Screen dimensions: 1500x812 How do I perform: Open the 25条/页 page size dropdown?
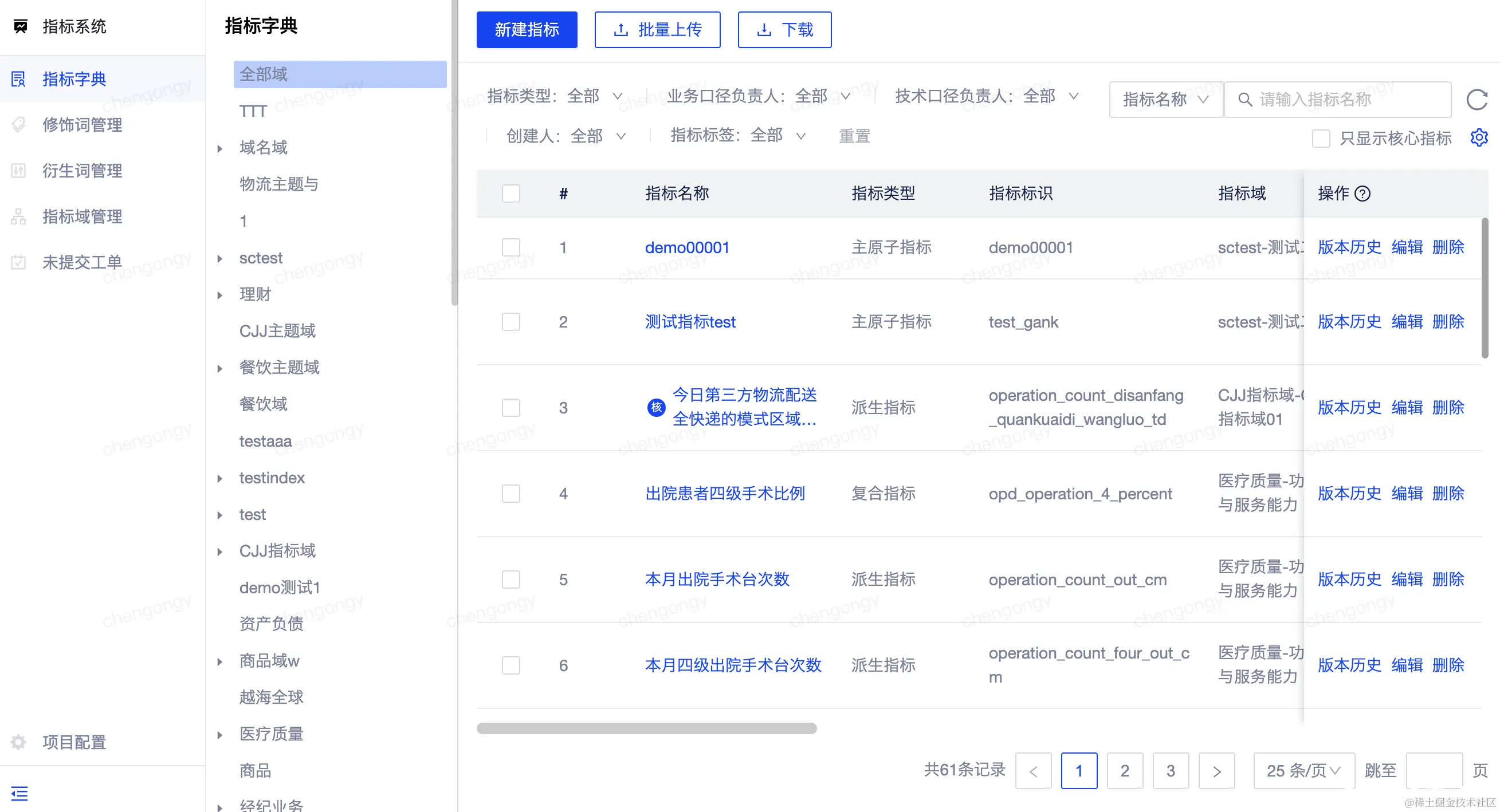click(x=1302, y=770)
